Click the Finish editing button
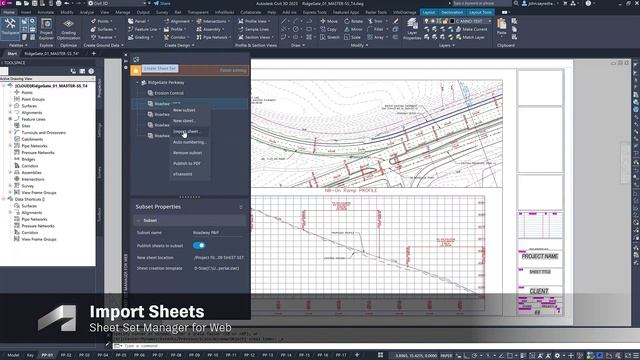640x360 pixels. point(233,70)
